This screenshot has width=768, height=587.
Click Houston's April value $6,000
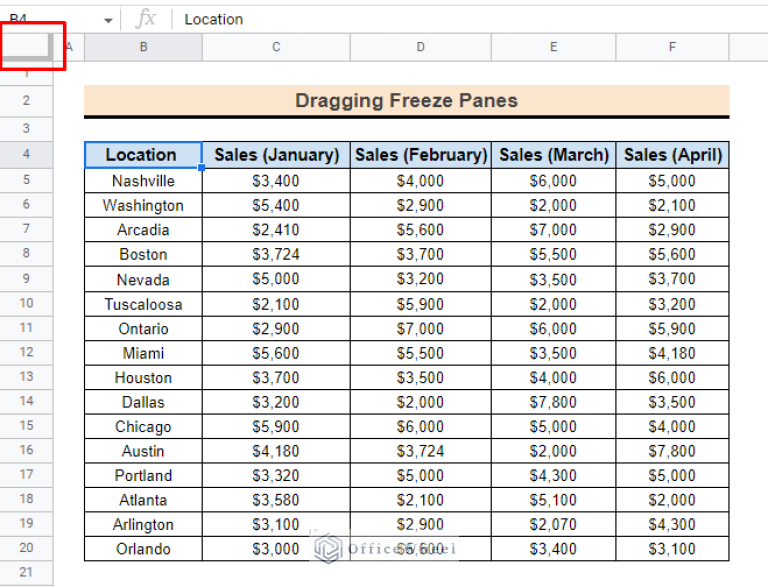pyautogui.click(x=672, y=378)
